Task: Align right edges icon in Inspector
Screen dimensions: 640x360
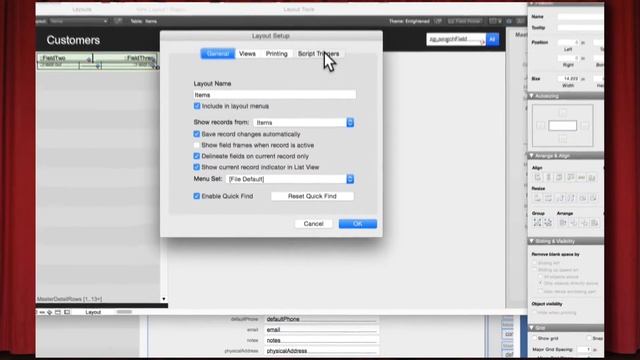Action: point(560,177)
